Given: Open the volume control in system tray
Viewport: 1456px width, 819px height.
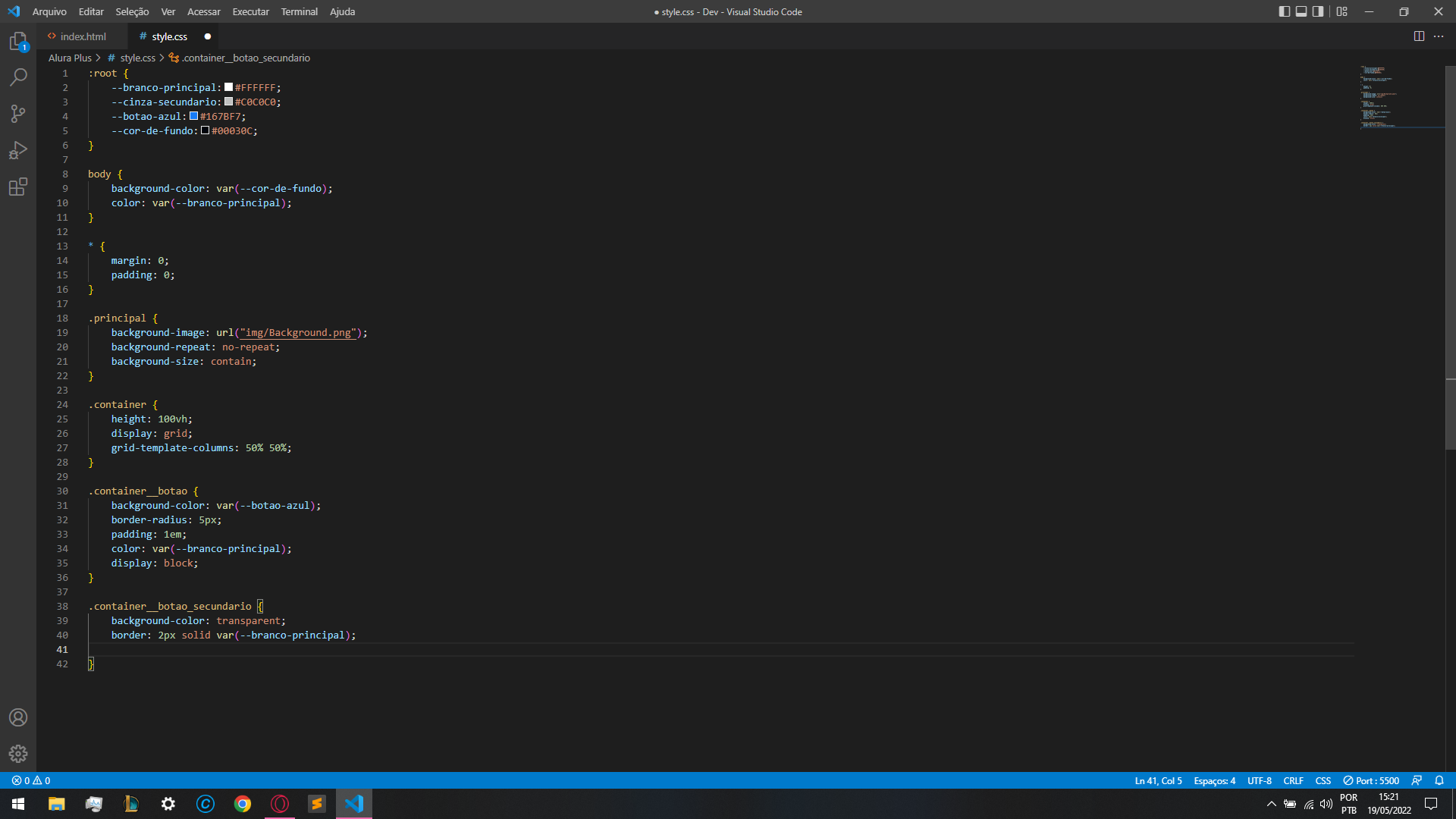Looking at the screenshot, I should click(x=1326, y=804).
